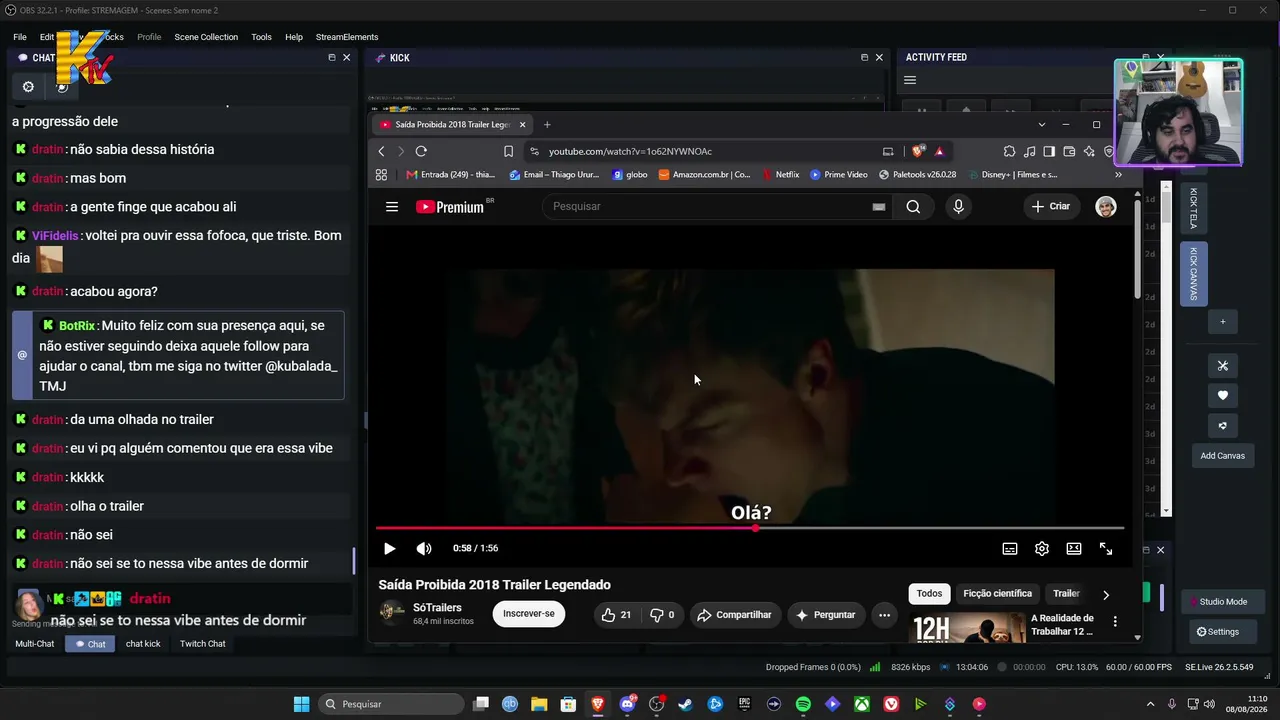Switch the video to theater mode
Screen dimensions: 1280x720
point(1074,548)
